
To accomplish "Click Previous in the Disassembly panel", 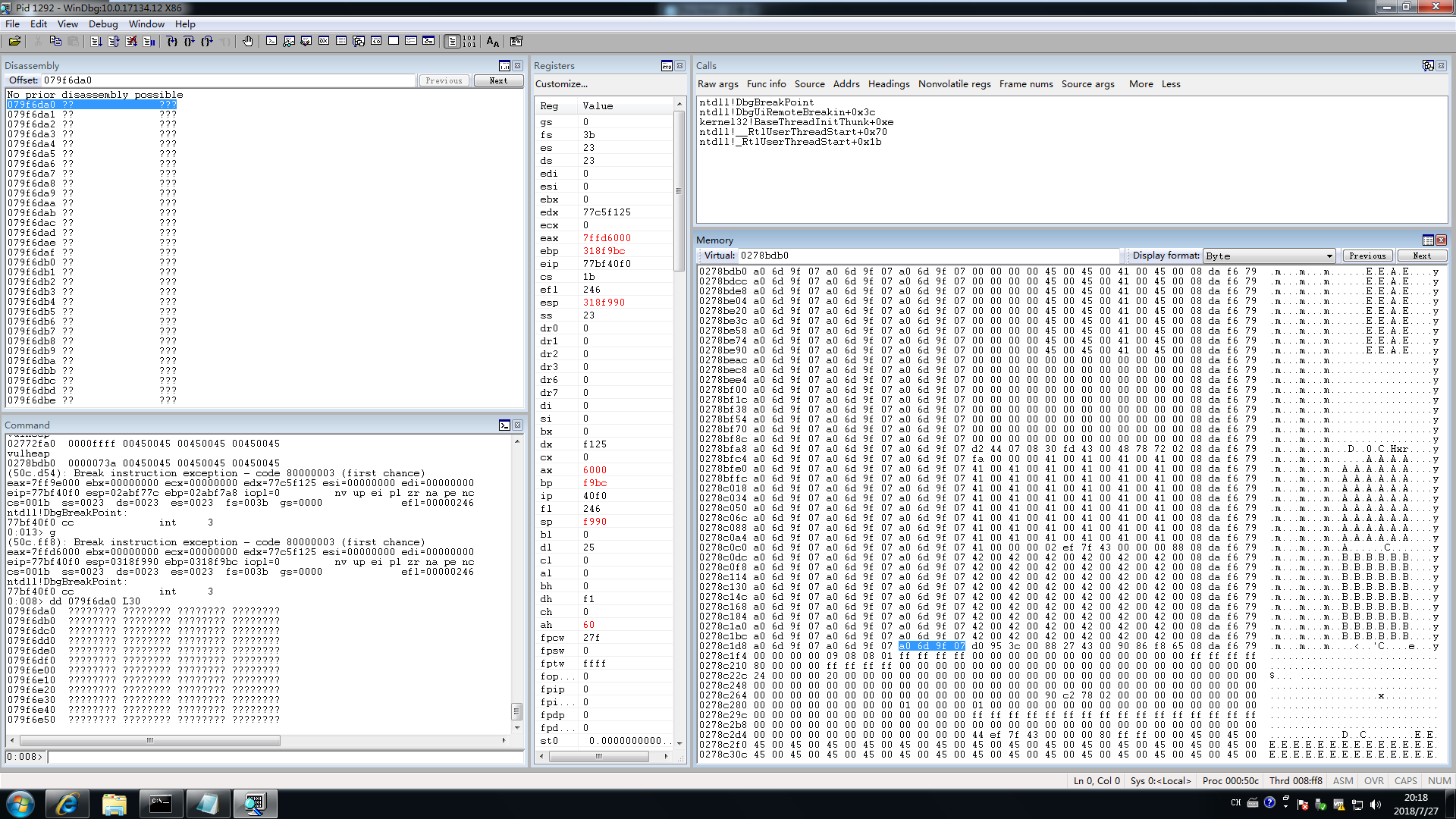I will [444, 80].
